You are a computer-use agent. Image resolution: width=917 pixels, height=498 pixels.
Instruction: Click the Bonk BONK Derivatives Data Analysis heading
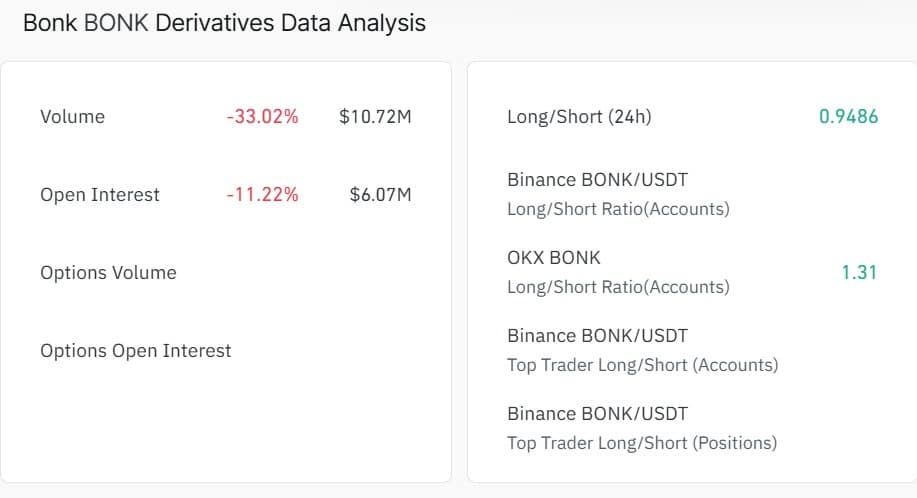pos(224,23)
